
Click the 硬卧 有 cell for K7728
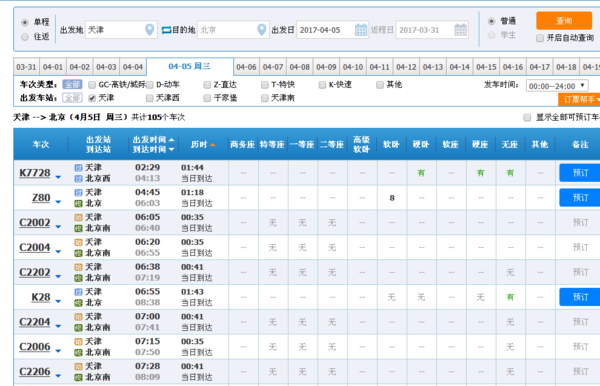click(x=421, y=173)
